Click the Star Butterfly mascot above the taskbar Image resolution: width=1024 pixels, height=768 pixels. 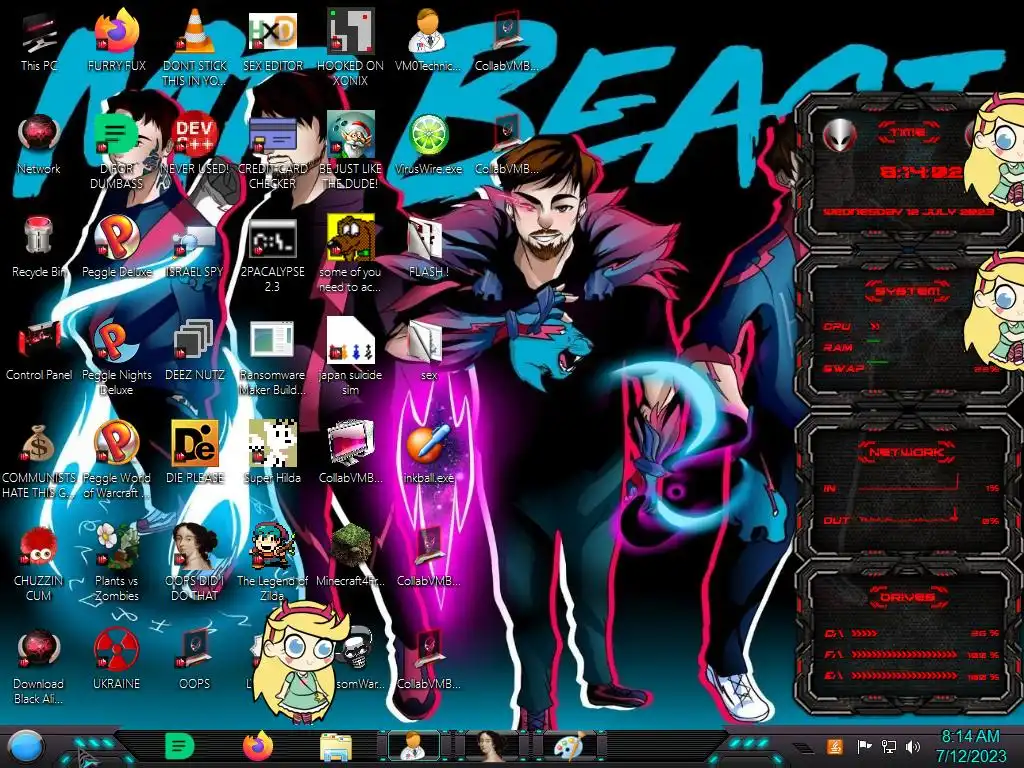tap(300, 661)
